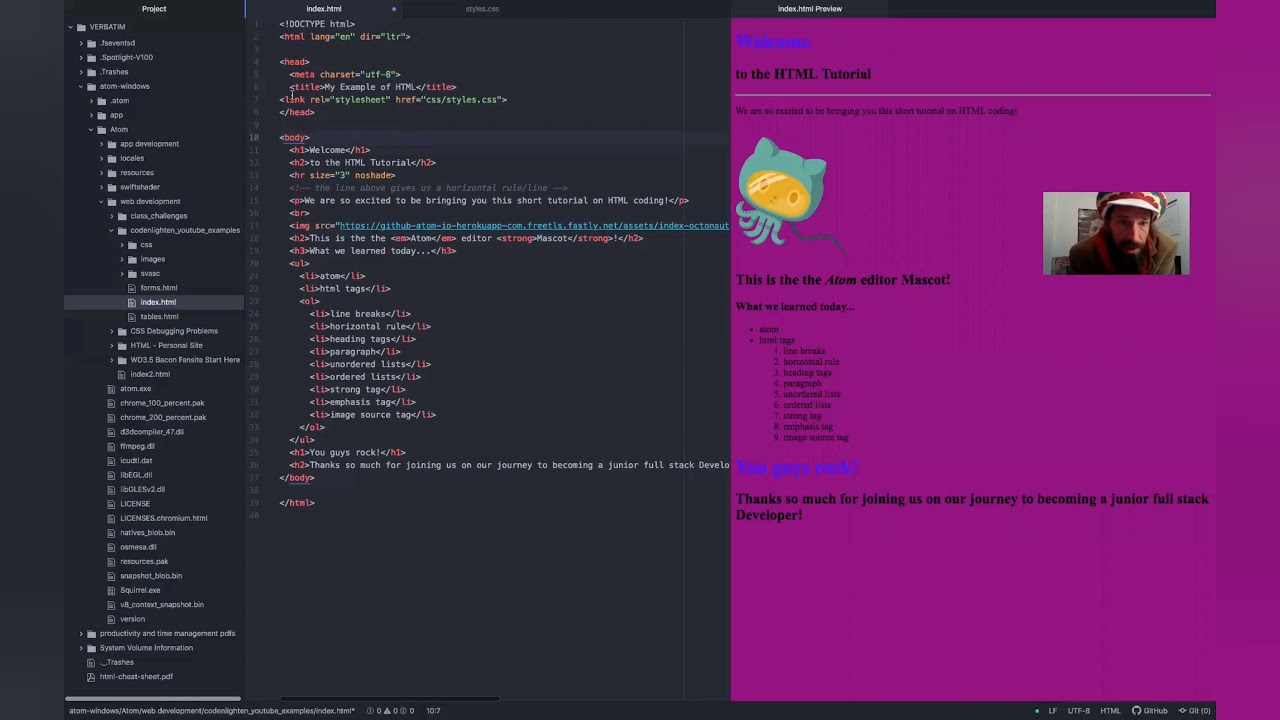
Task: Switch to the styles.css tab
Action: (x=482, y=9)
